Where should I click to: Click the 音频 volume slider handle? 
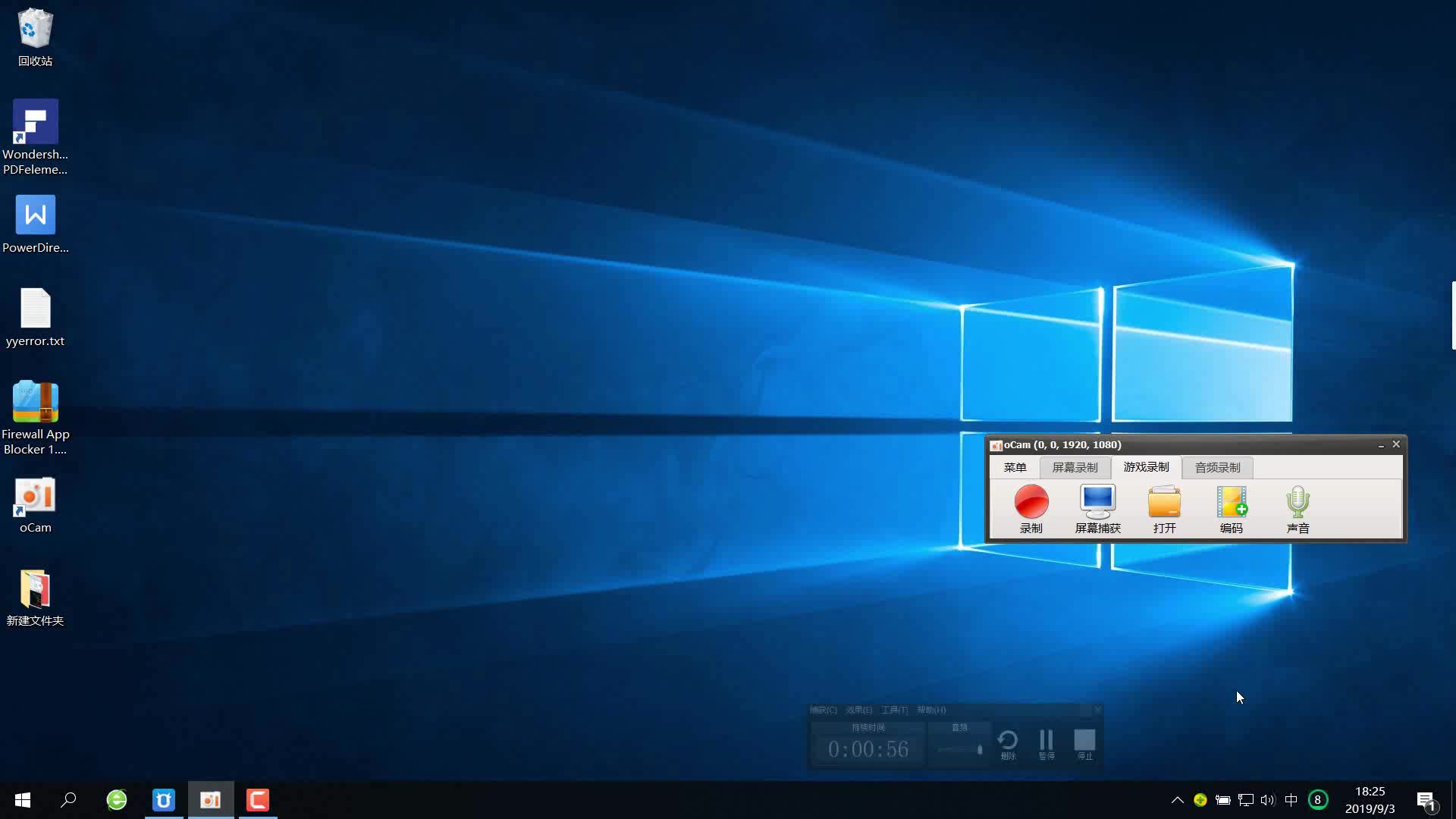(980, 749)
